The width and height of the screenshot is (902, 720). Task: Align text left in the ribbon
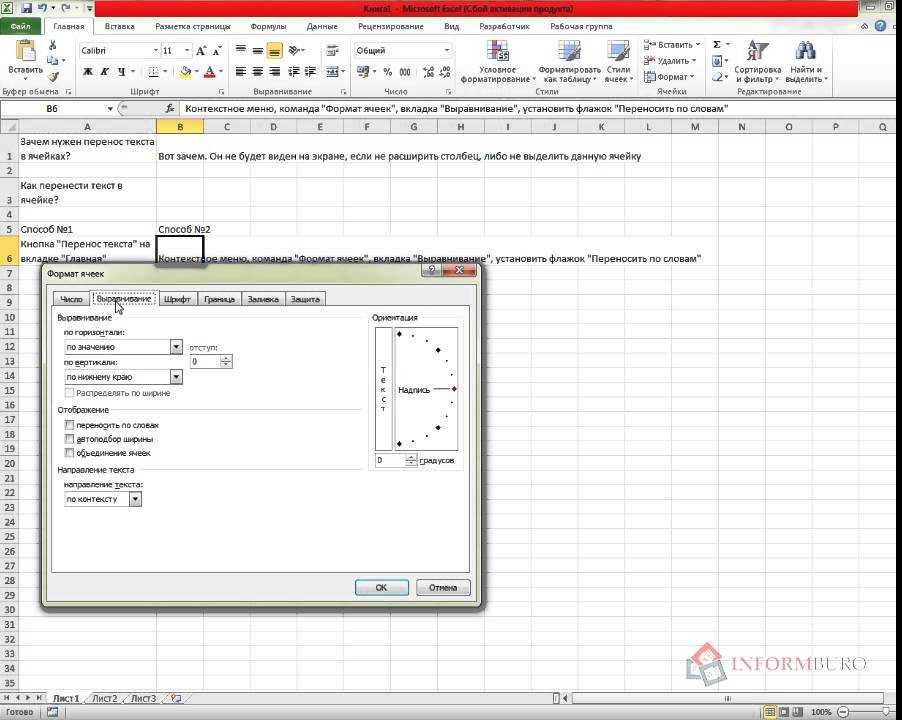[x=241, y=72]
